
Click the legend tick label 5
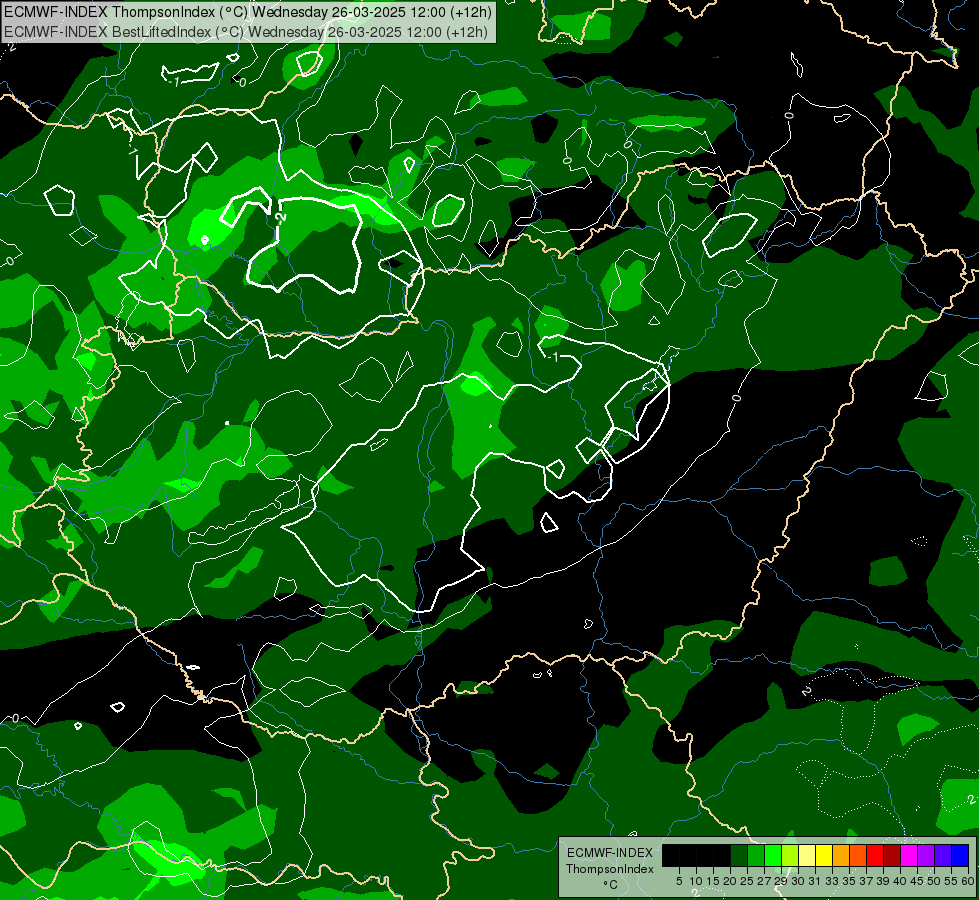point(679,881)
